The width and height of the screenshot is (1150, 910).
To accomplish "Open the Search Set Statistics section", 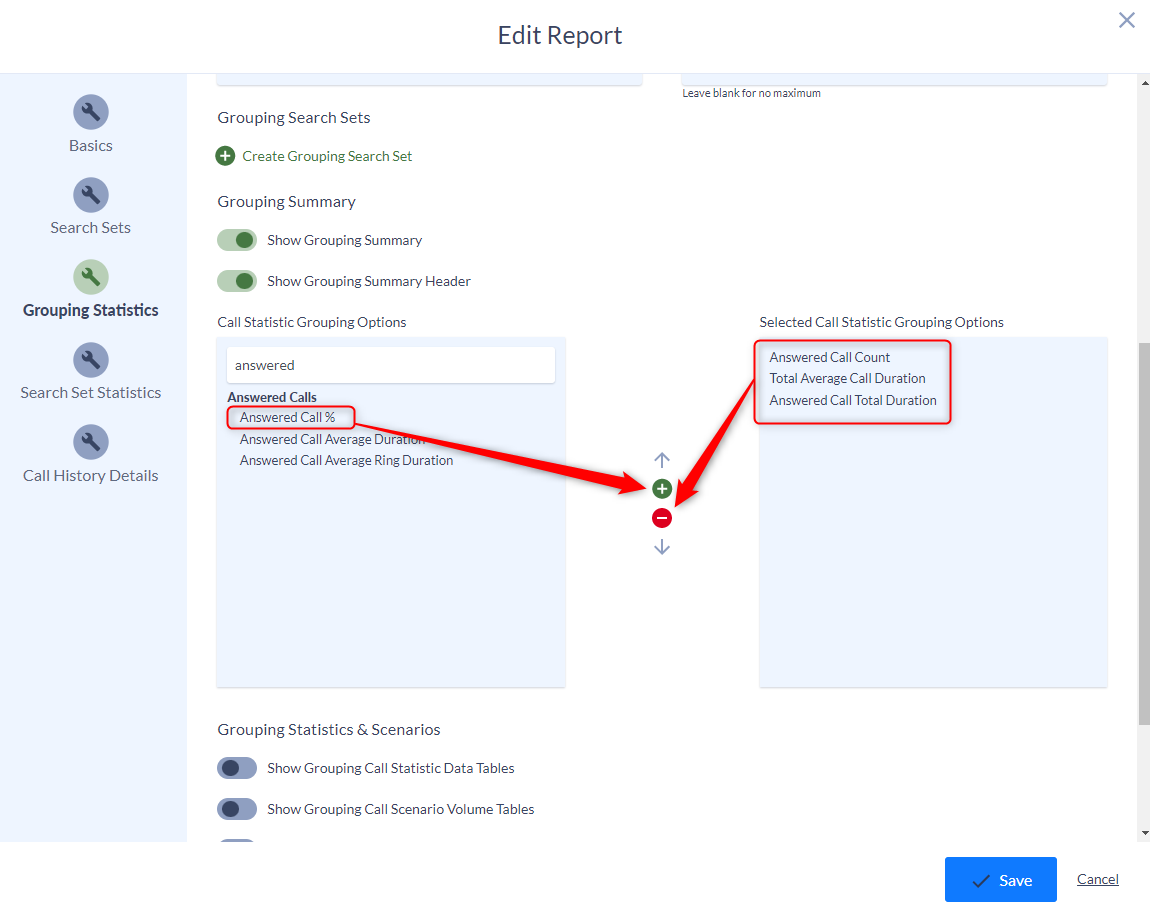I will [x=90, y=359].
